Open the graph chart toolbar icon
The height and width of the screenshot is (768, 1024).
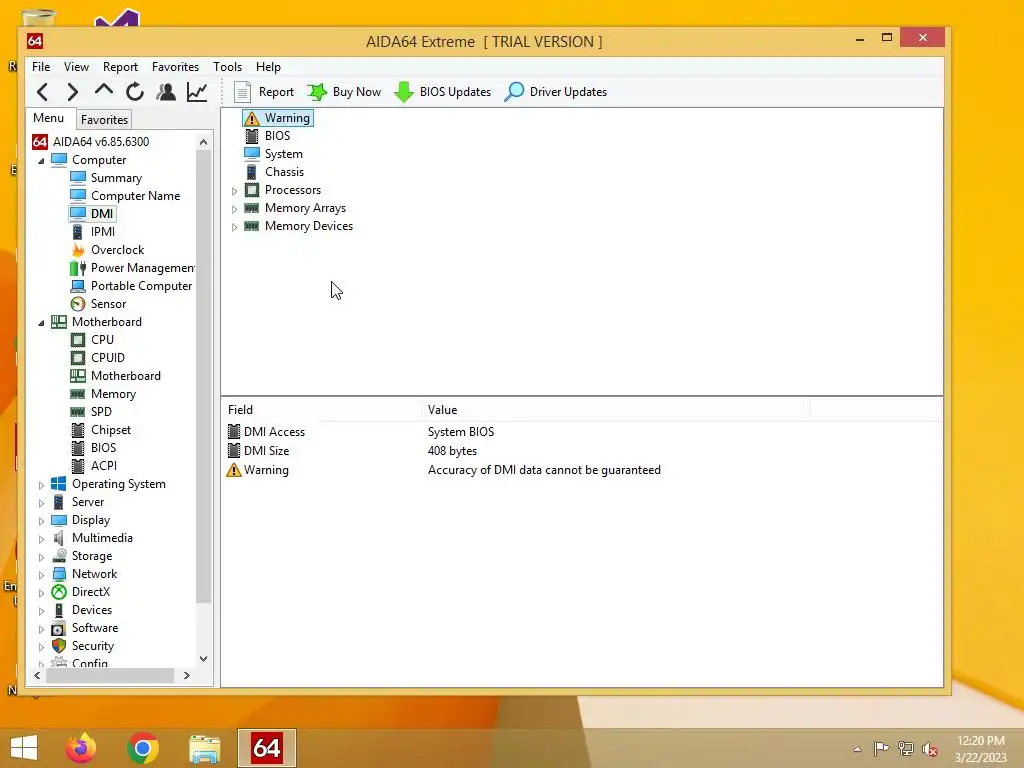tap(197, 92)
